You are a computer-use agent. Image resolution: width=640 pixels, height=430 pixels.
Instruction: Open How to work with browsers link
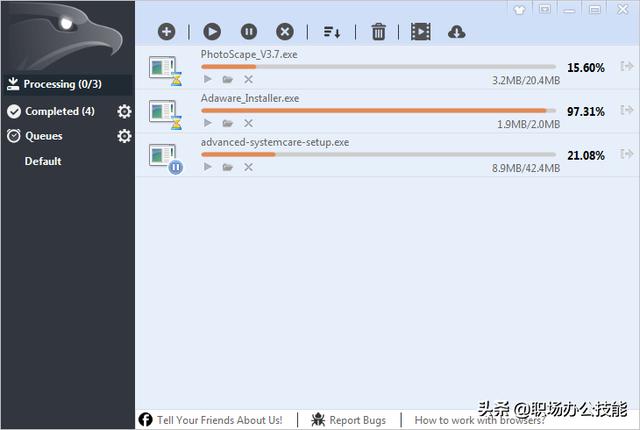click(x=480, y=420)
